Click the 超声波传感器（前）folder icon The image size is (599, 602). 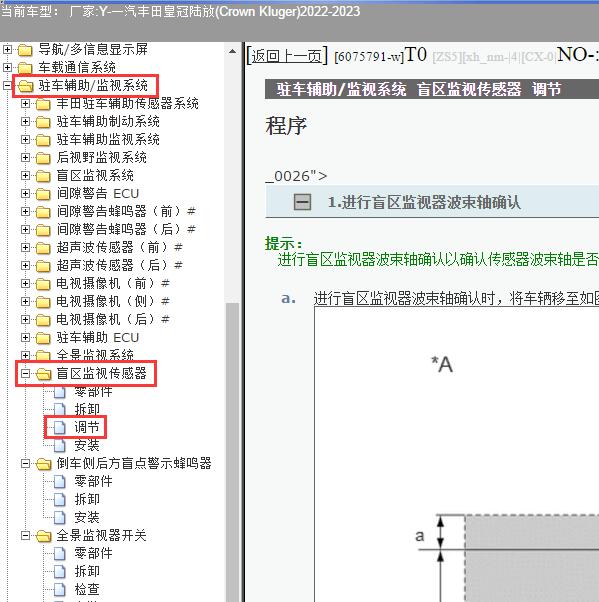pos(43,248)
